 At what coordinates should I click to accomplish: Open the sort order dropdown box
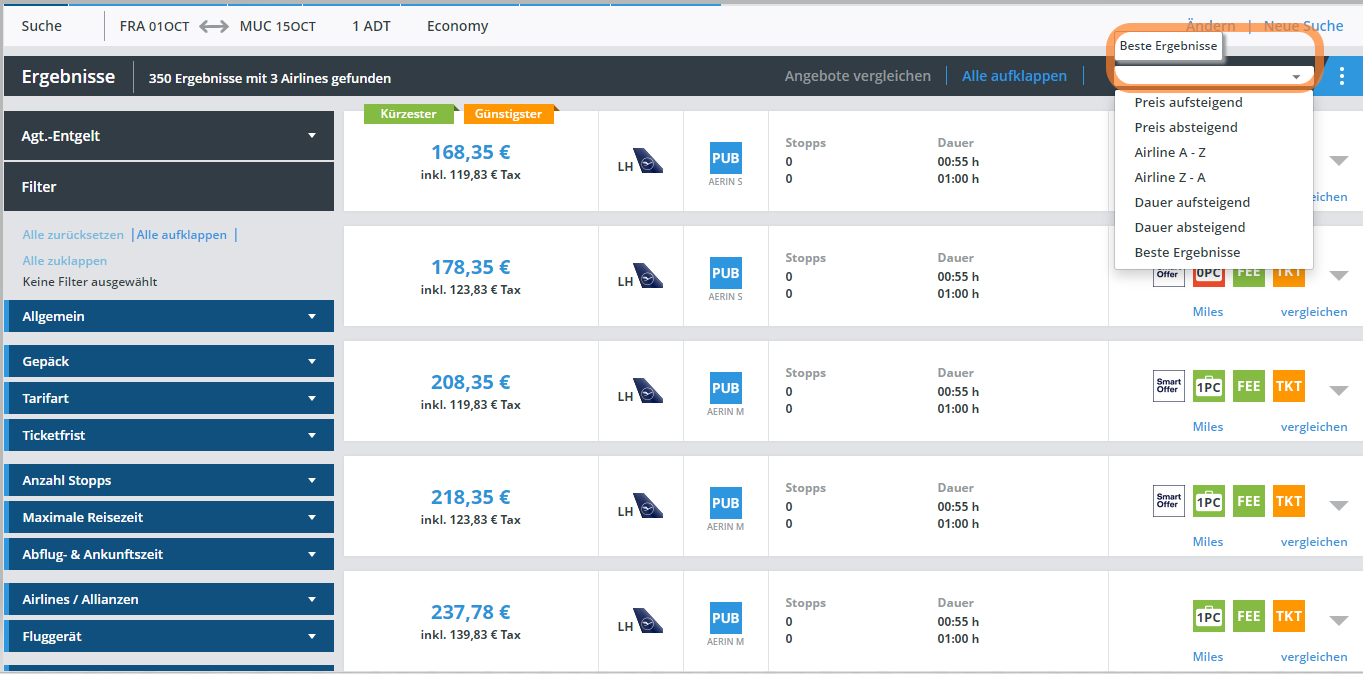1213,76
